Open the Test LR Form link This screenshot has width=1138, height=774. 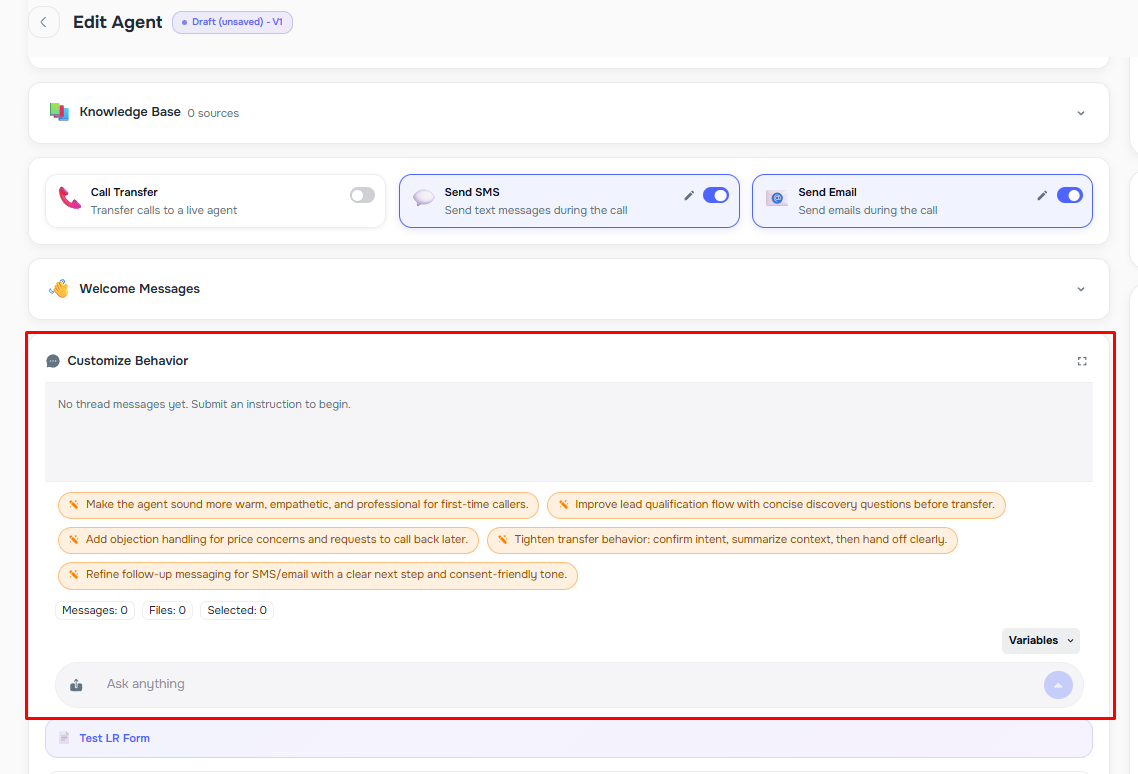(x=113, y=738)
